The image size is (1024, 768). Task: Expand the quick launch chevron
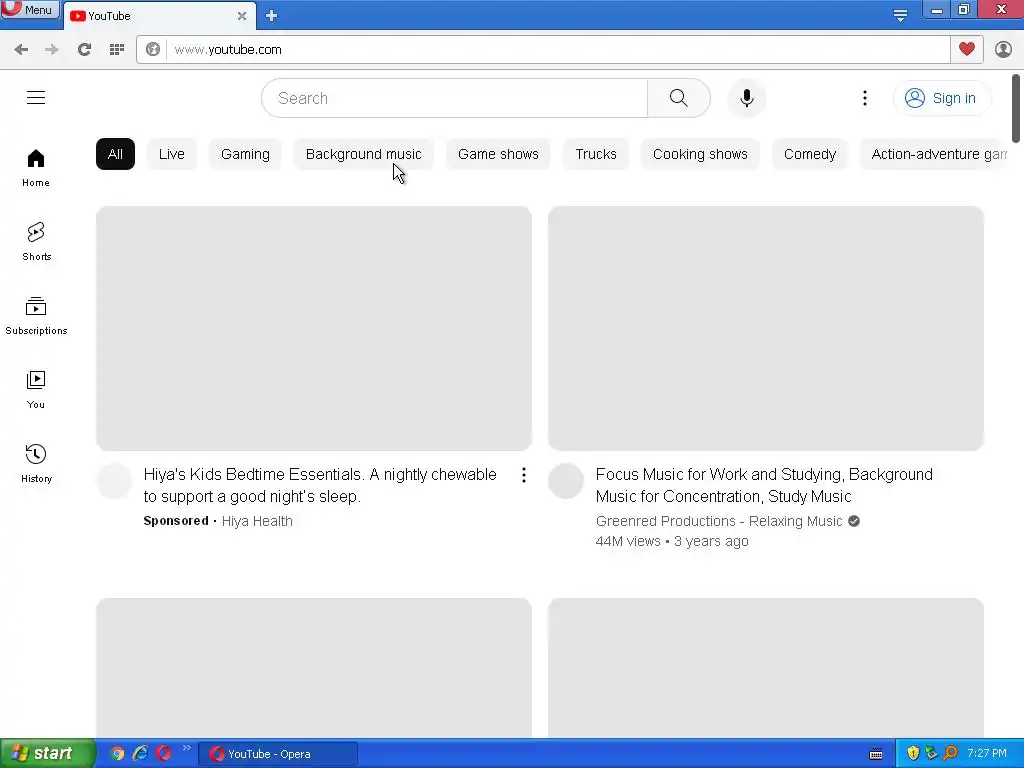pos(187,748)
